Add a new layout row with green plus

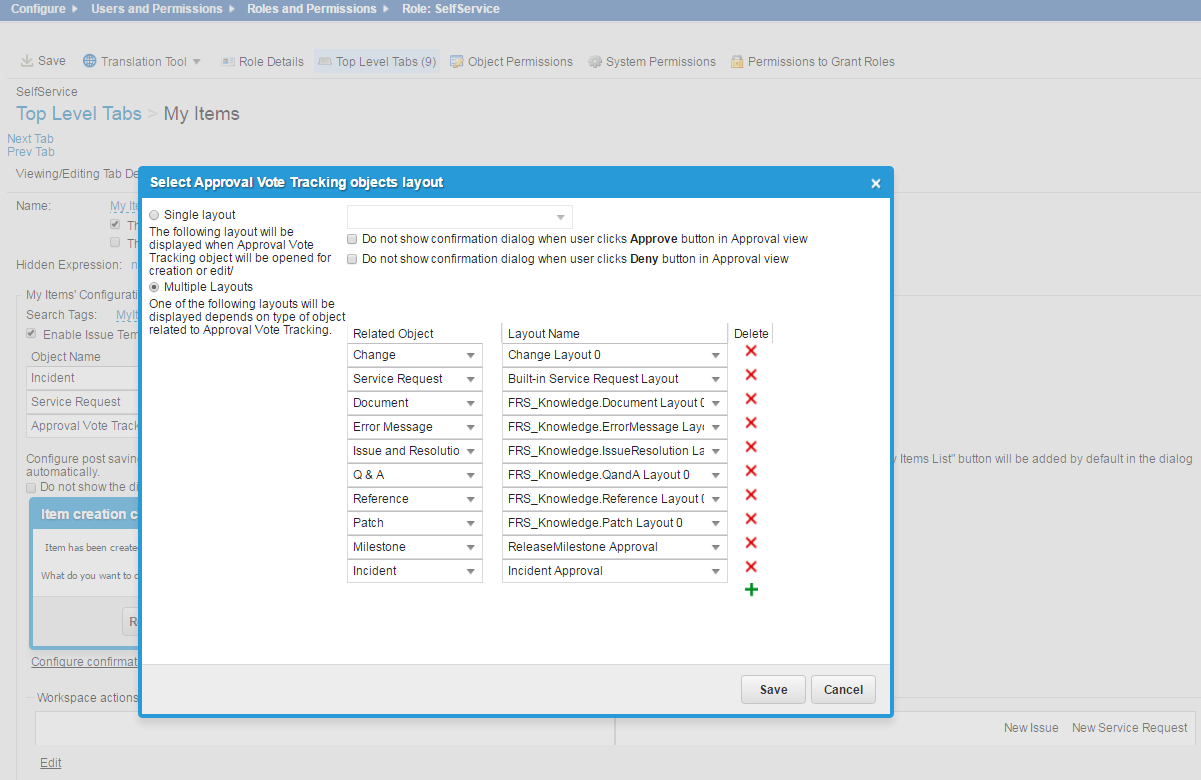click(751, 590)
